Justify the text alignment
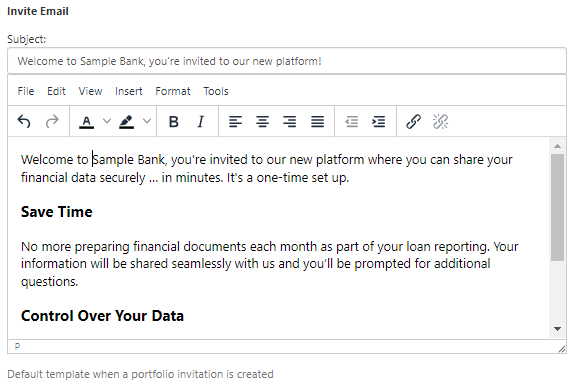 (317, 121)
